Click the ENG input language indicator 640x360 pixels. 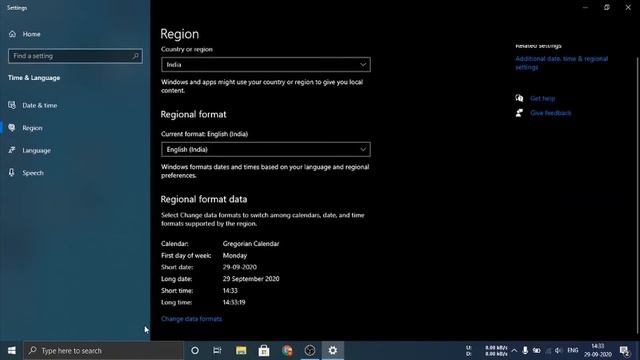click(x=573, y=351)
